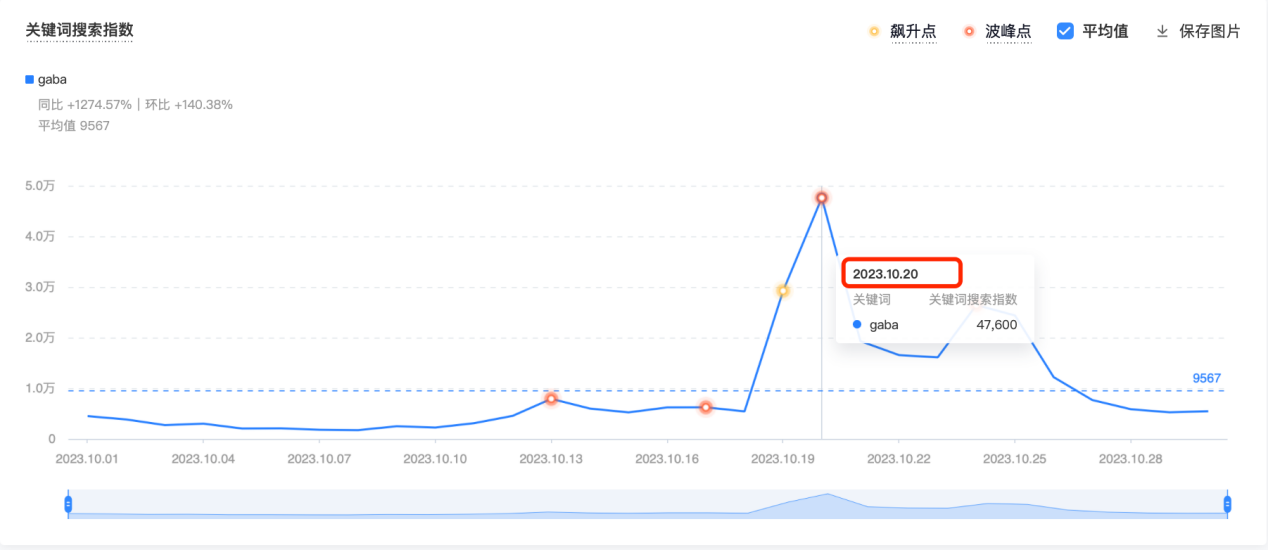1268x550 pixels.
Task: Click the yellow 飙升点 legend dot icon
Action: coord(874,31)
